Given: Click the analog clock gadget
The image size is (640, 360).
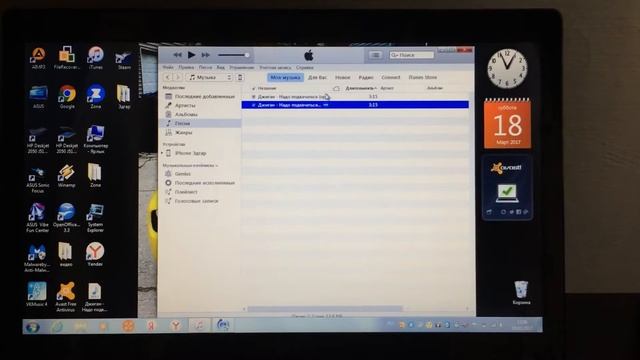Looking at the screenshot, I should (507, 68).
